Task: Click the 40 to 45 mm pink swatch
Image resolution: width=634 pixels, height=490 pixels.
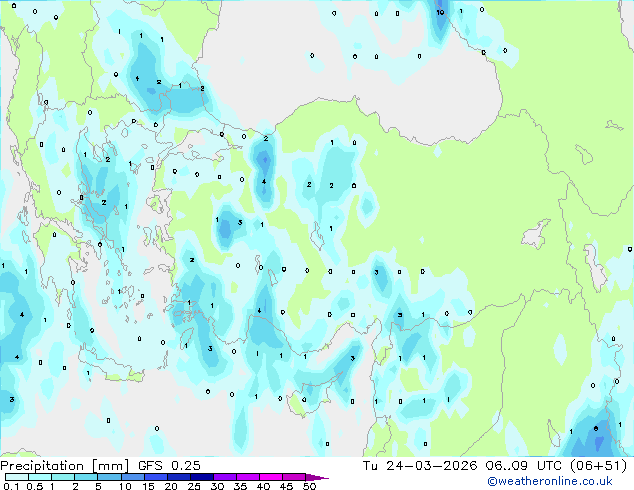Action: click(271, 477)
